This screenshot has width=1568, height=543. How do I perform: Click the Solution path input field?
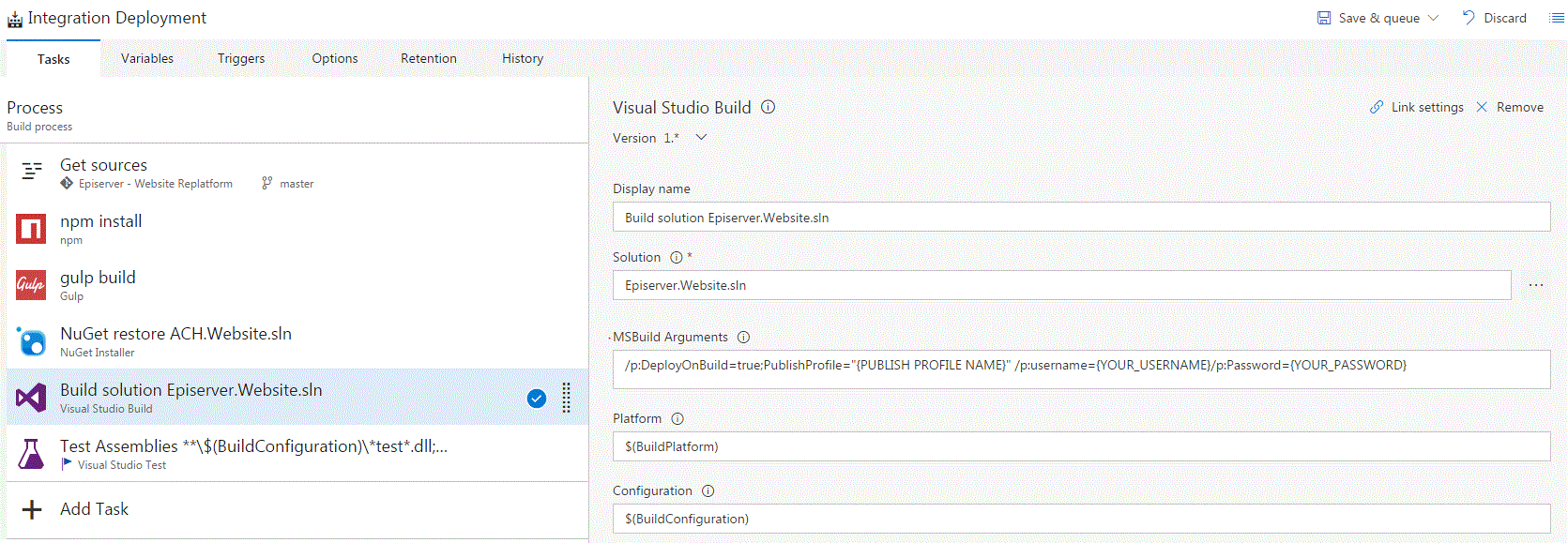pyautogui.click(x=1061, y=285)
